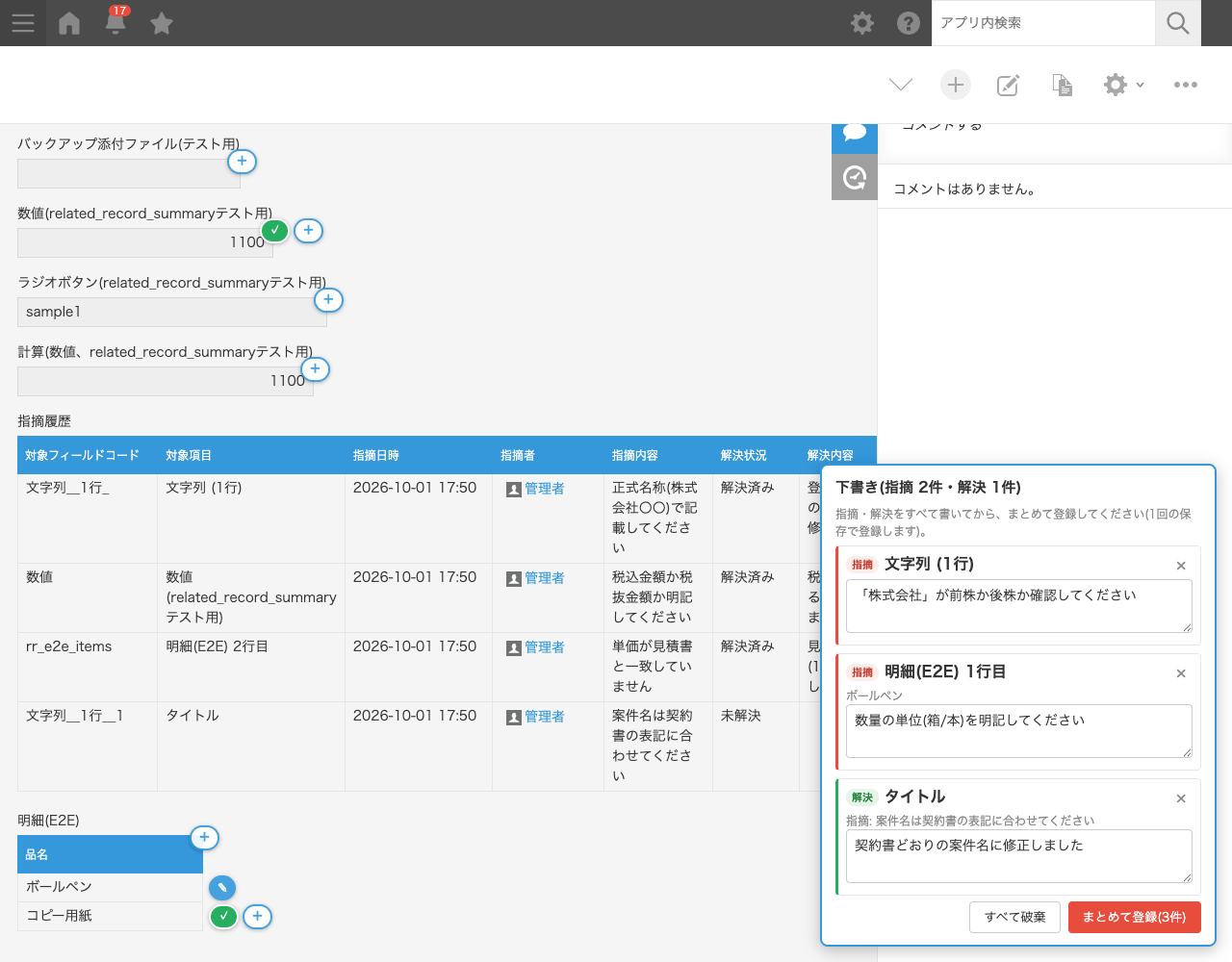
Task: Remove the 文字列 (1行) draft item
Action: [1181, 566]
